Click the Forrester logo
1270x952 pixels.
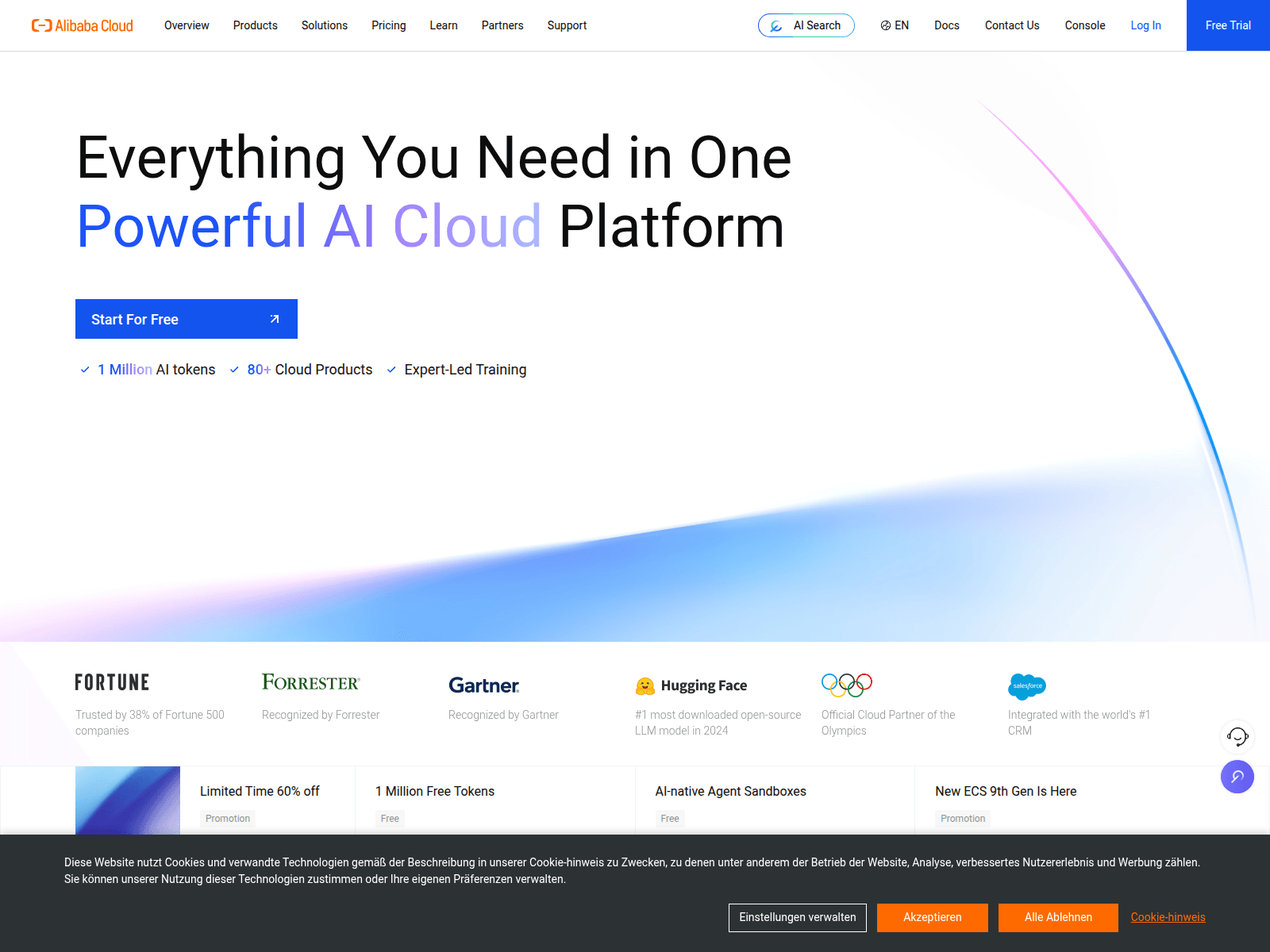tap(310, 682)
